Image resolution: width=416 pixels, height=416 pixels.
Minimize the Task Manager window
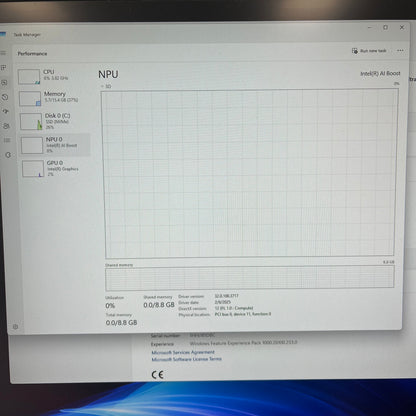pyautogui.click(x=370, y=28)
